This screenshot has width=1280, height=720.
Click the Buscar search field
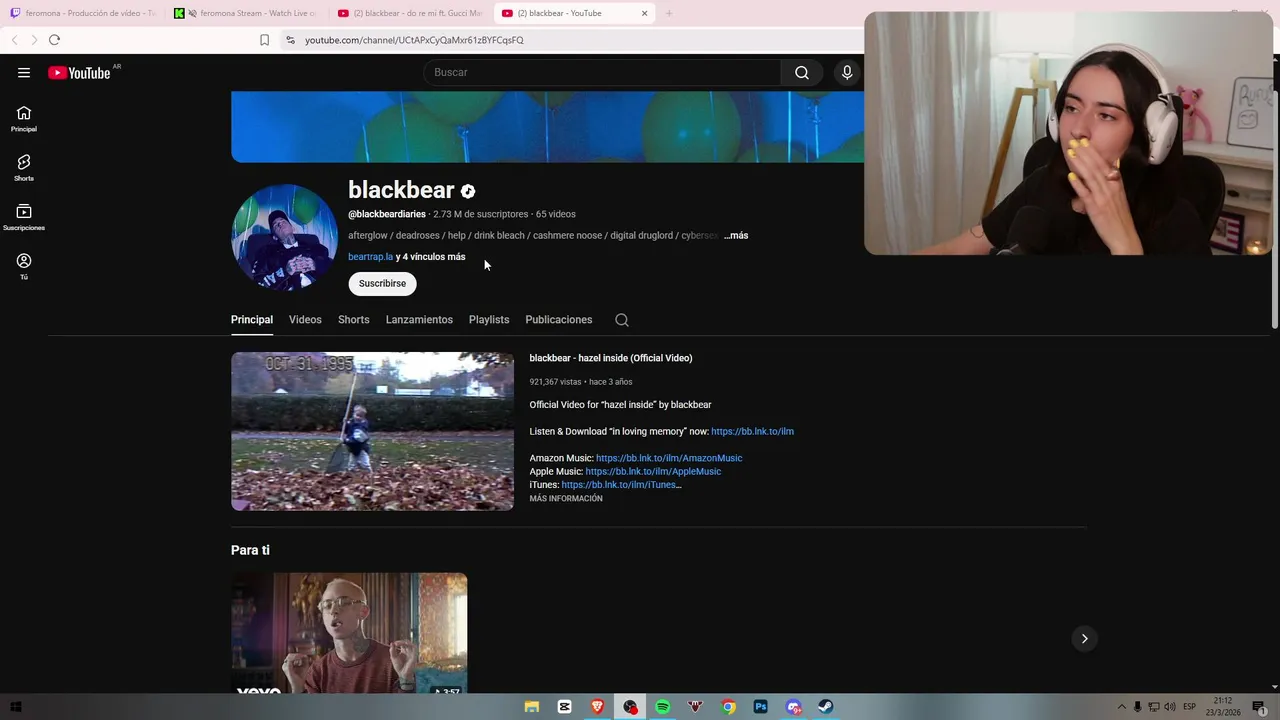coord(602,72)
